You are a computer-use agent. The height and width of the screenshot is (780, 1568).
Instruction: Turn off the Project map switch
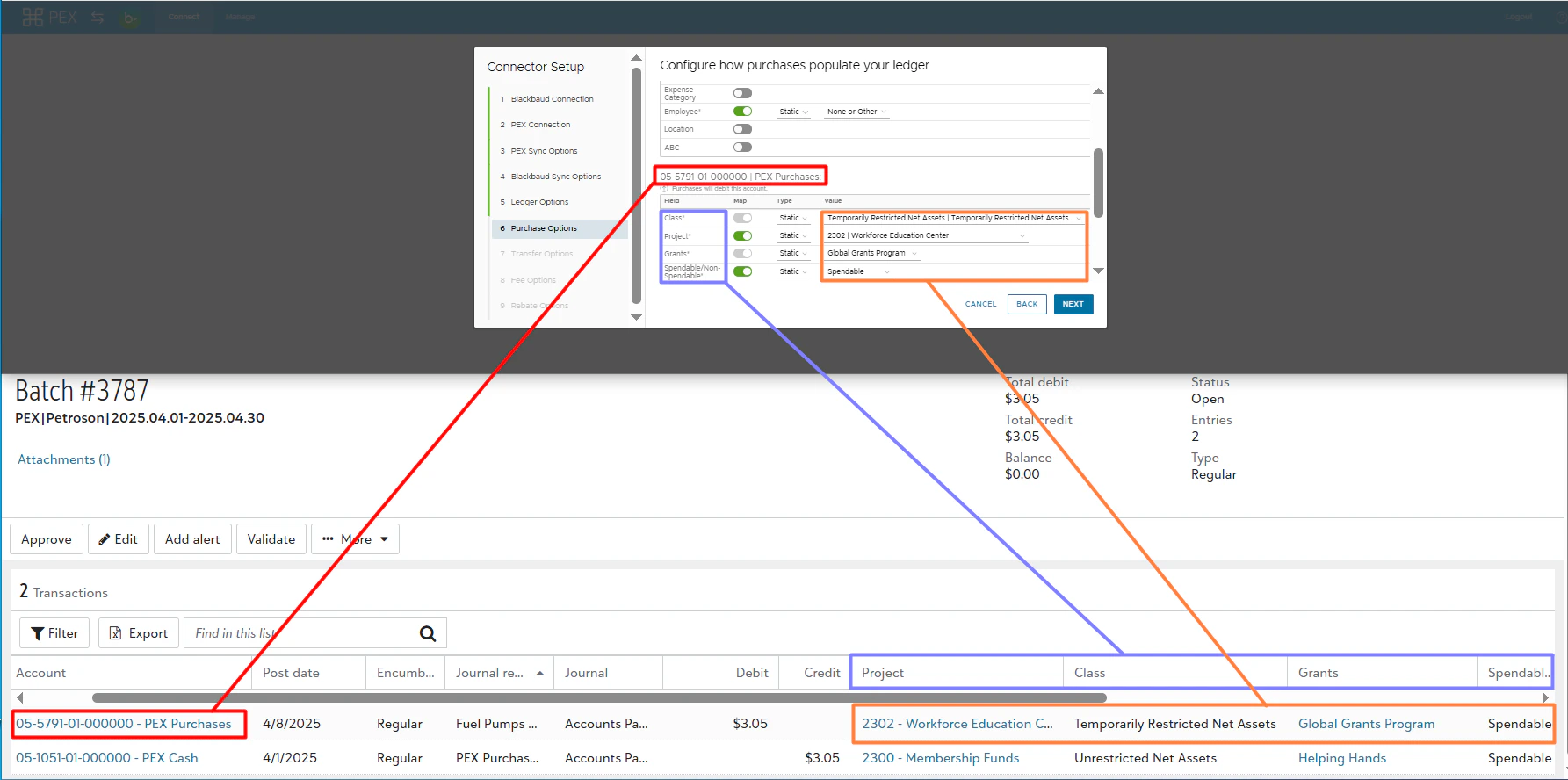pyautogui.click(x=742, y=235)
